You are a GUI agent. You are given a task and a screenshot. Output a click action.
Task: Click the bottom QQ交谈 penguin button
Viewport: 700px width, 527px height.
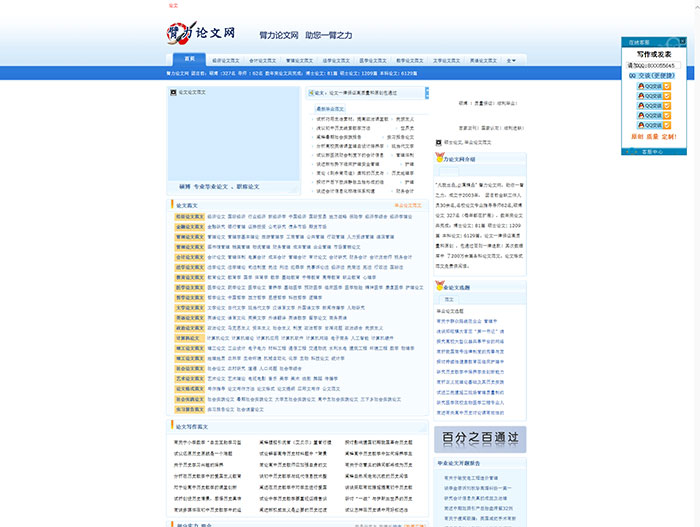pyautogui.click(x=654, y=125)
